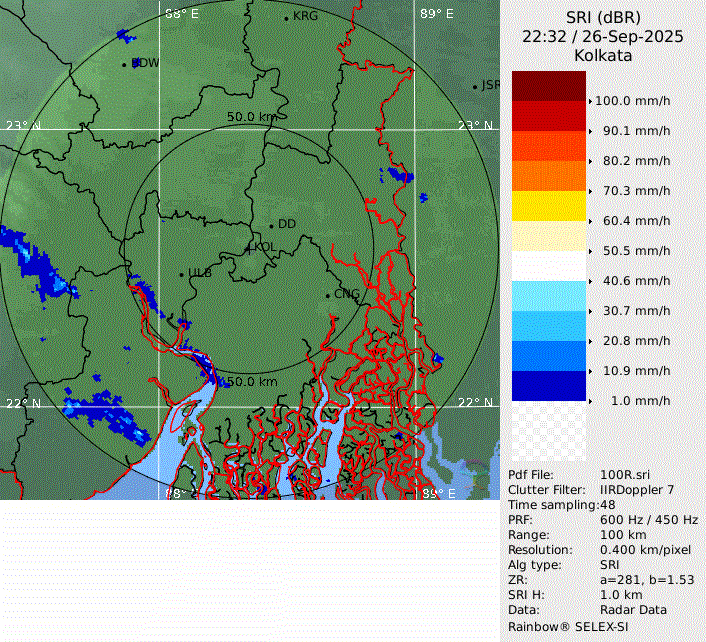Image resolution: width=706 pixels, height=642 pixels.
Task: Click the 50.0 km range ring label
Action: tap(251, 117)
